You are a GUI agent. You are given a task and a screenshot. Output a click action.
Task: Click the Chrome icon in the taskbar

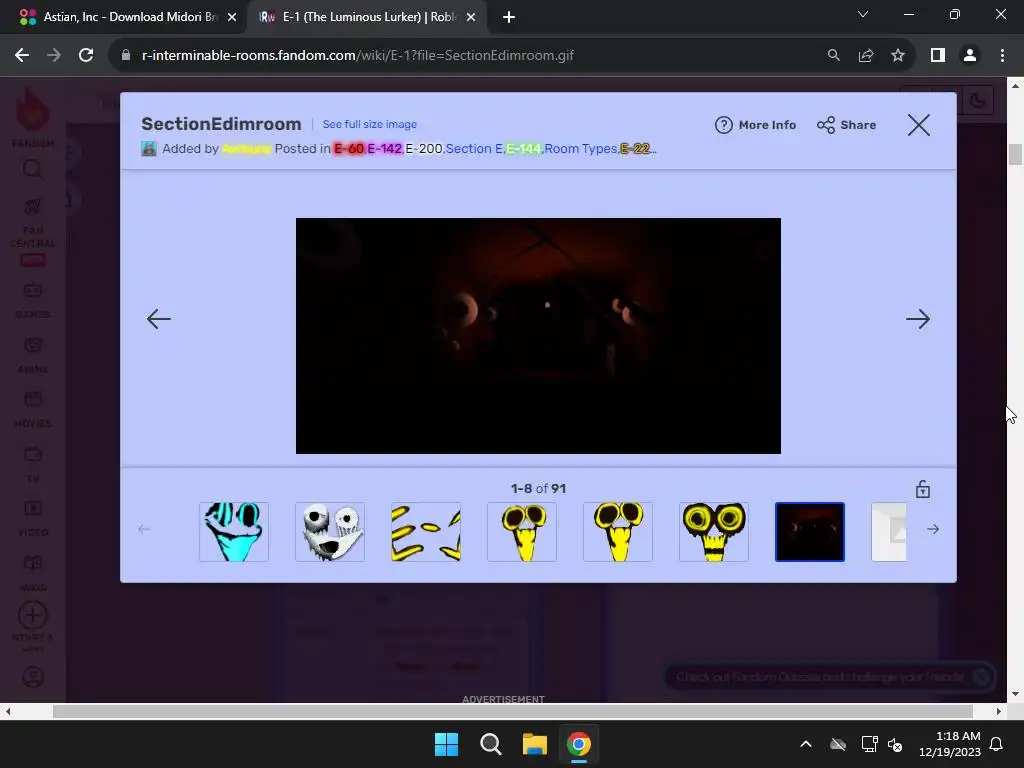tap(579, 744)
